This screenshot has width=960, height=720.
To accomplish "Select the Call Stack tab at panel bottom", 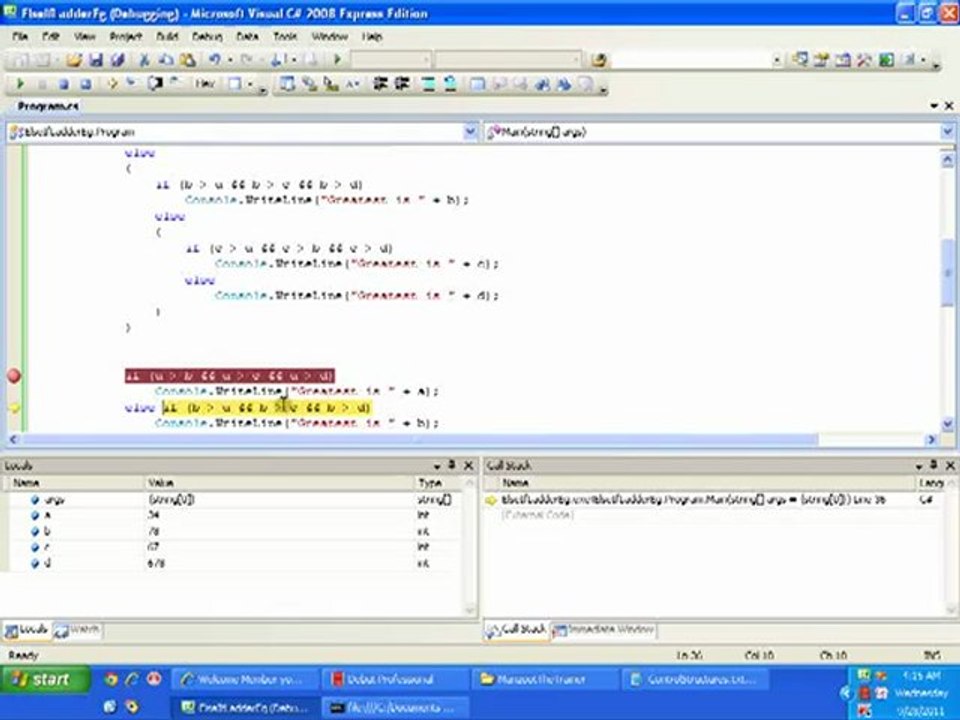I will [516, 630].
